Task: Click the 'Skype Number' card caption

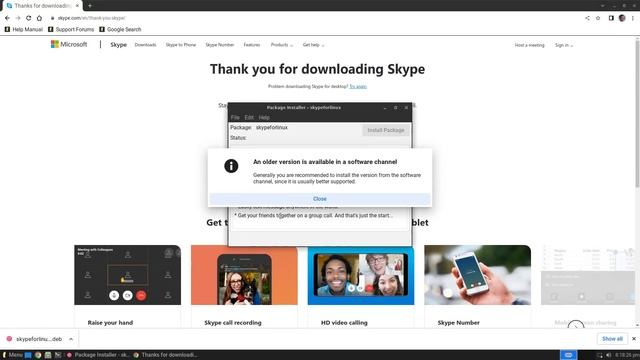Action: (458, 322)
